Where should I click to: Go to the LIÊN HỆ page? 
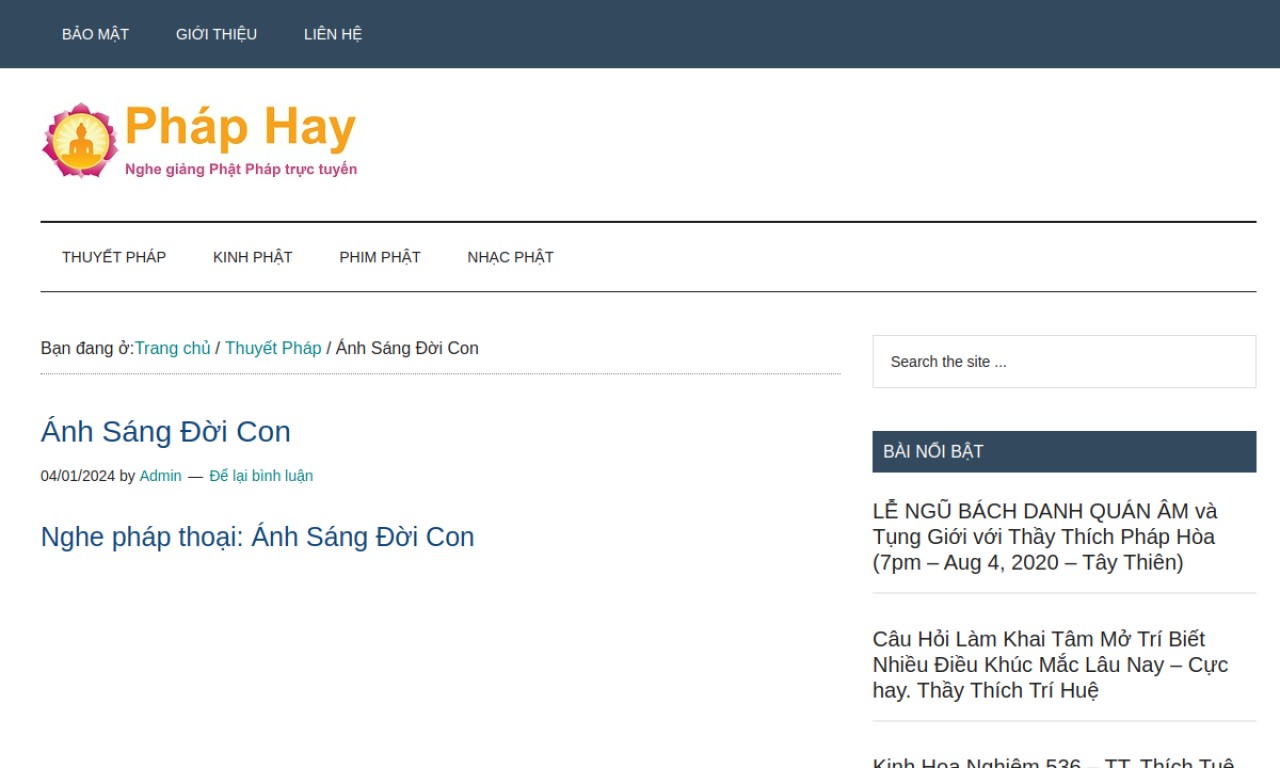333,34
